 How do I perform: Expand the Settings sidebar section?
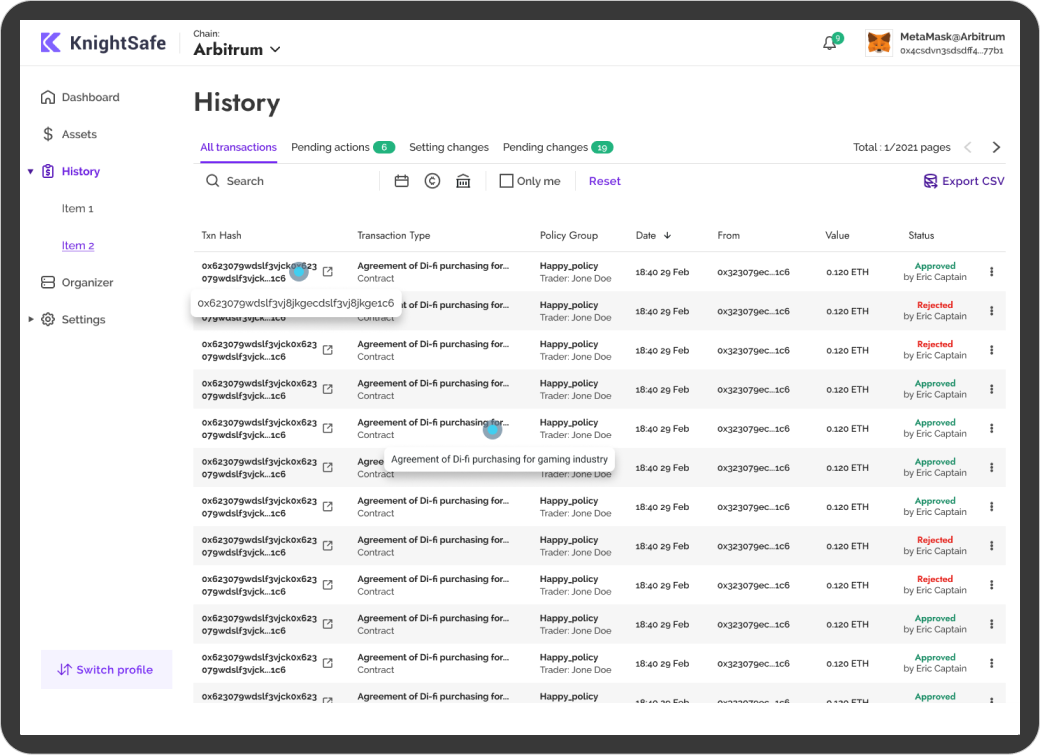(x=31, y=320)
